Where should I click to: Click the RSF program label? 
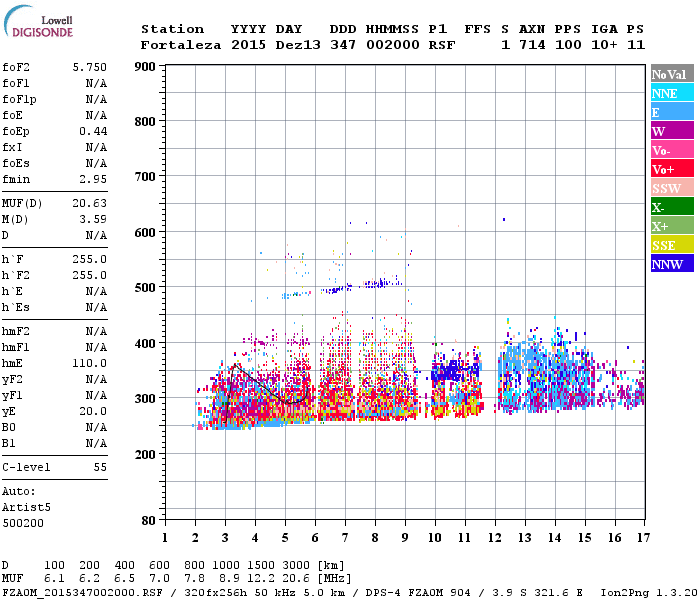[x=442, y=45]
